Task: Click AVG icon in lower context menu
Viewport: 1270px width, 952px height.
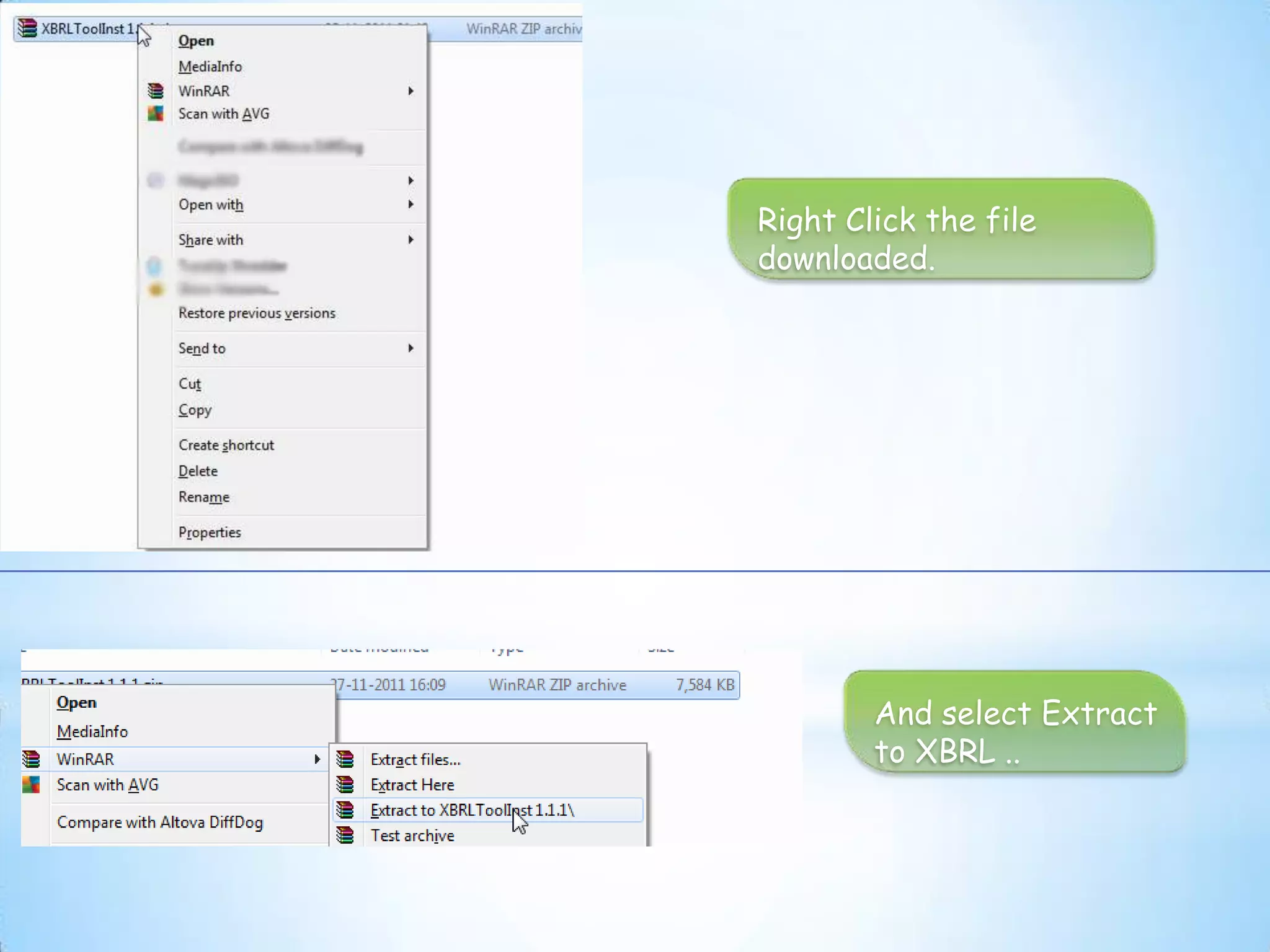Action: 31,785
